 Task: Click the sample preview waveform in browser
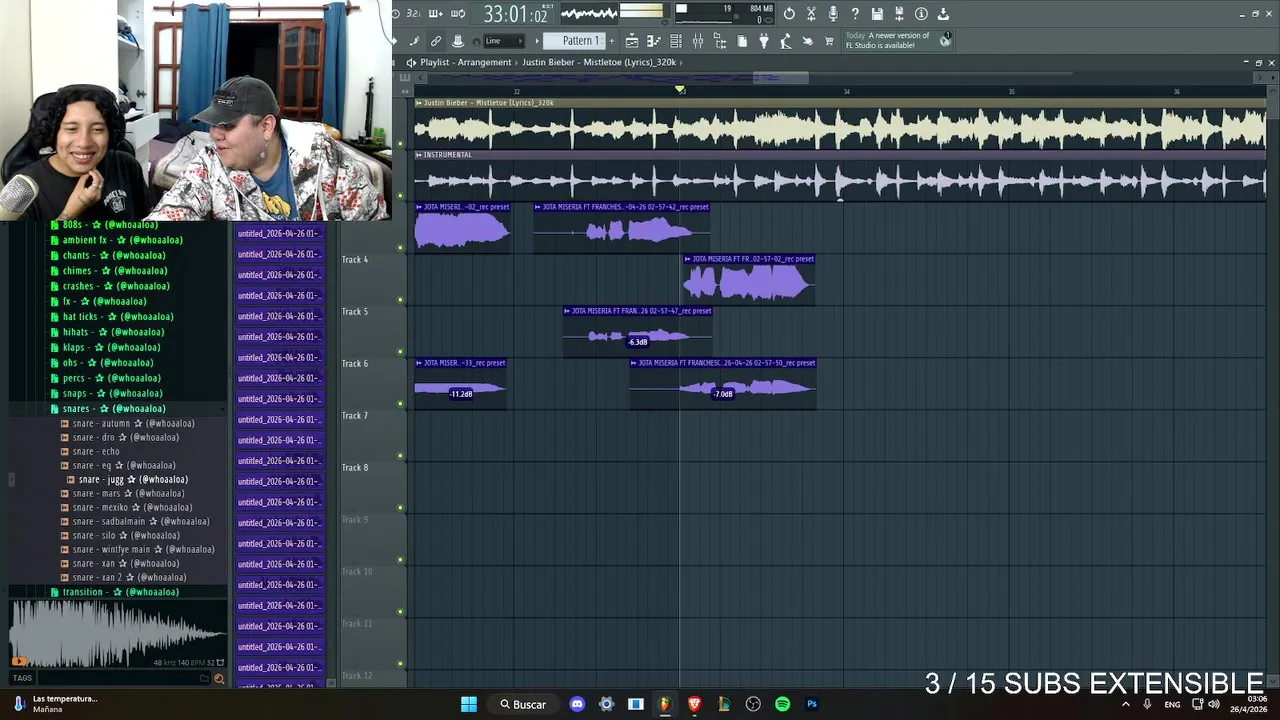[118, 634]
